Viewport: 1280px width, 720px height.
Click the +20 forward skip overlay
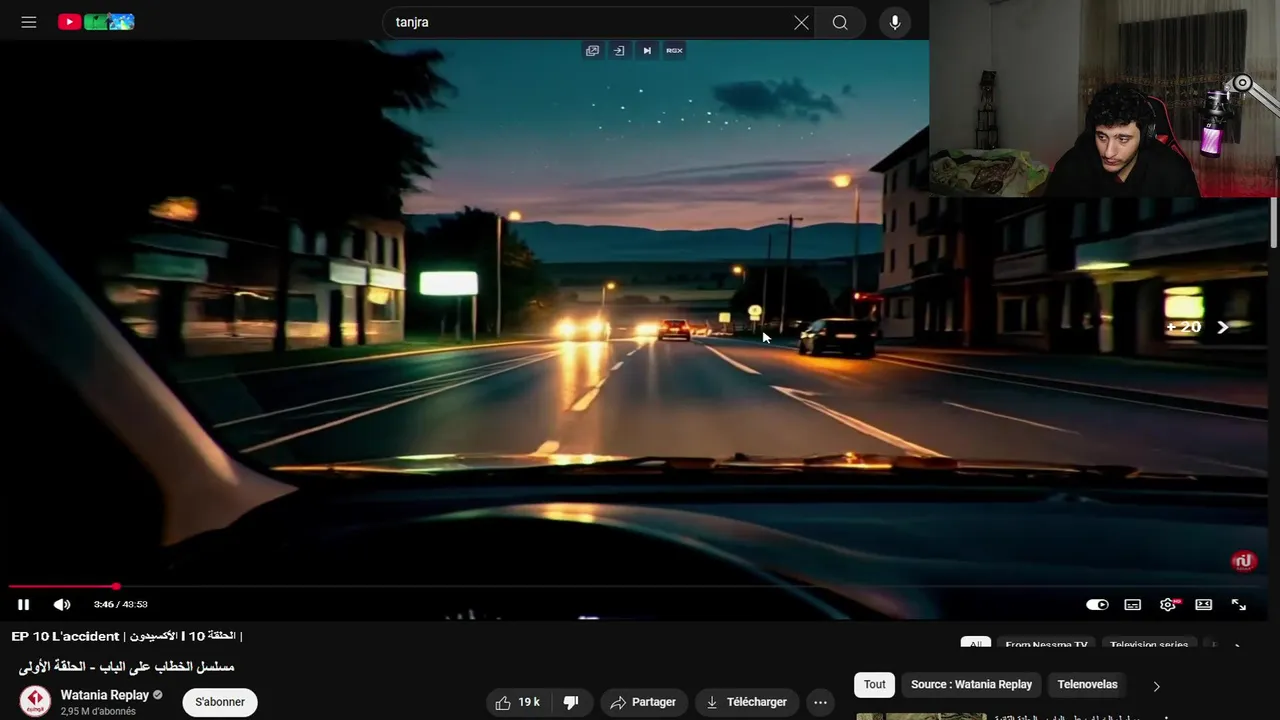(1183, 327)
